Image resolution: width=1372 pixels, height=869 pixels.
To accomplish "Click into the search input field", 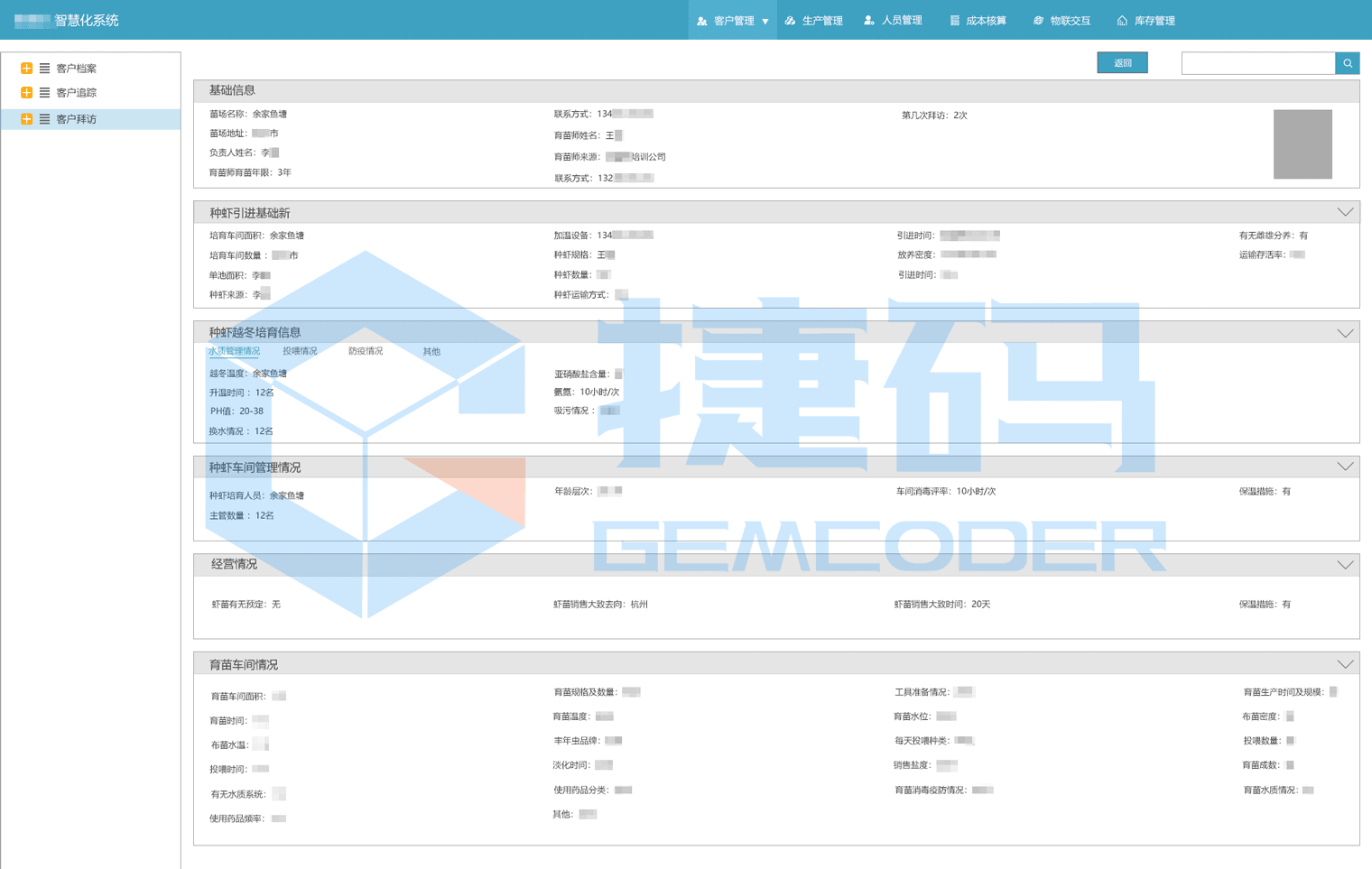I will (x=1257, y=63).
